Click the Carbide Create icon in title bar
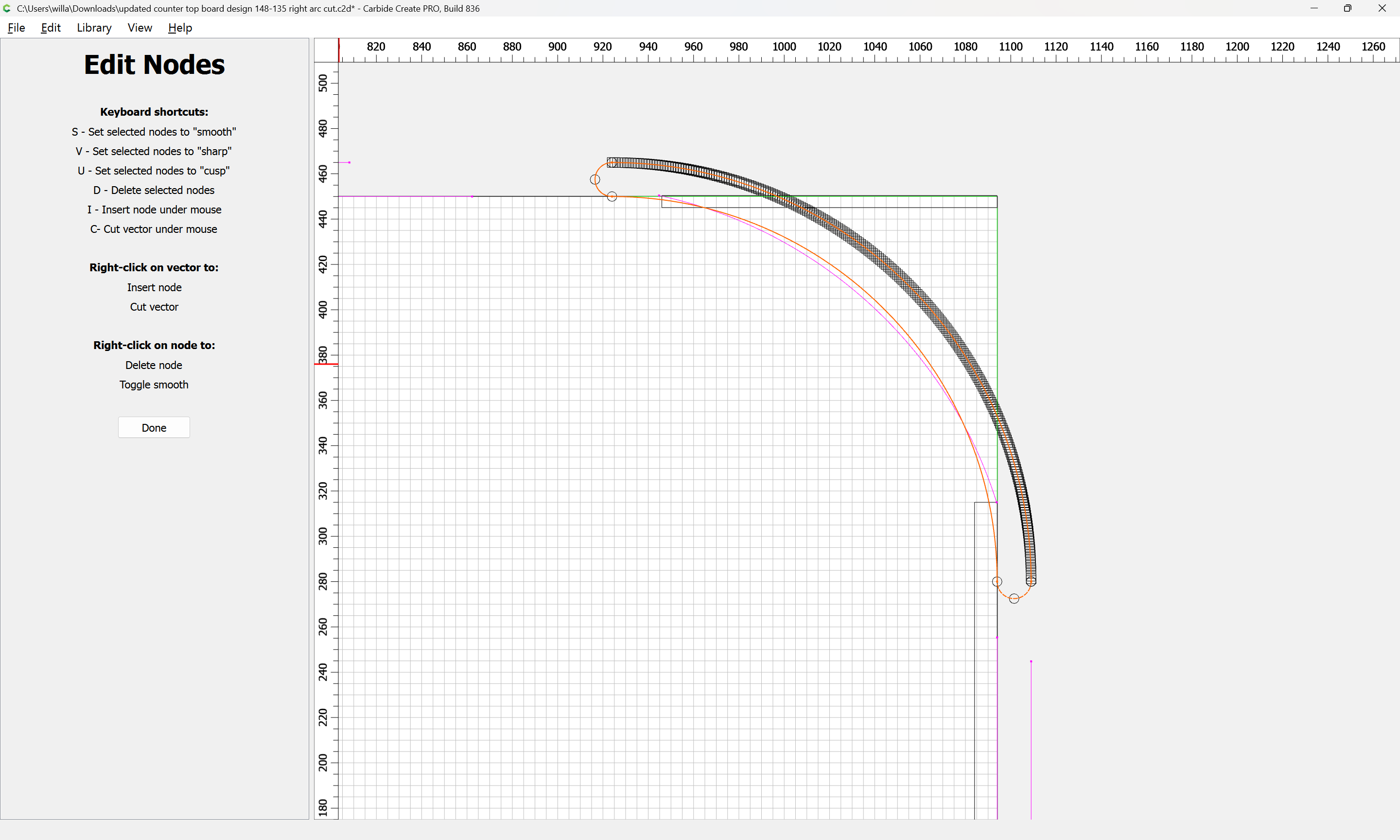The height and width of the screenshot is (840, 1400). [7, 8]
